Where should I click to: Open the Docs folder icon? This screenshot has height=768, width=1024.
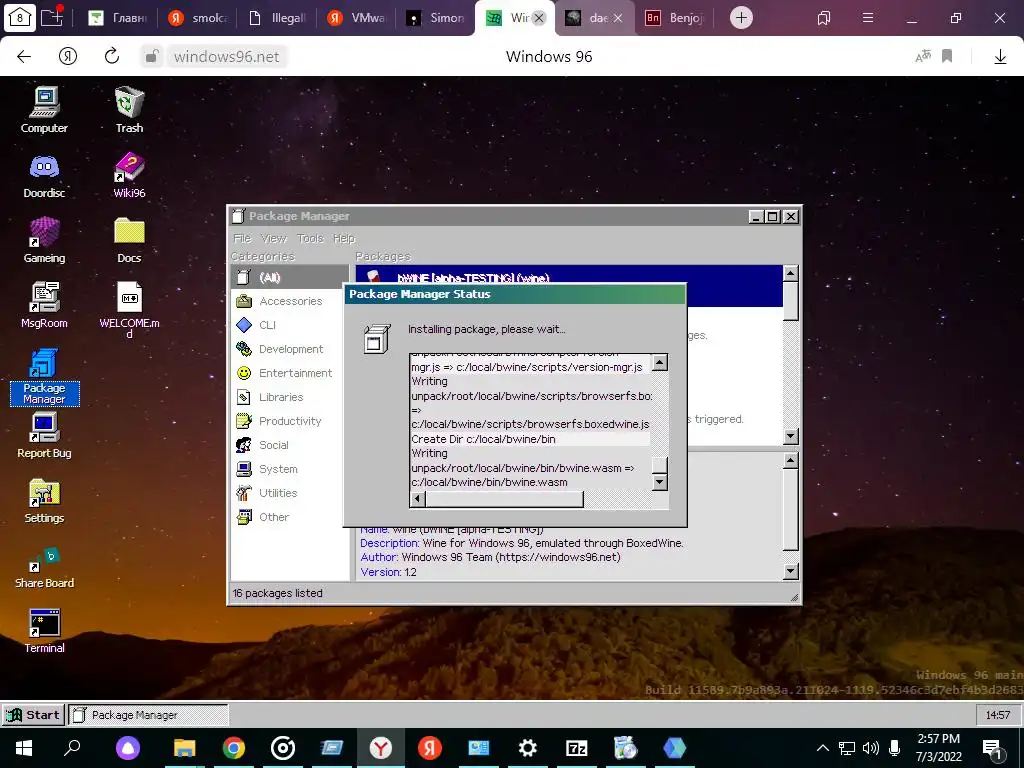click(x=129, y=240)
